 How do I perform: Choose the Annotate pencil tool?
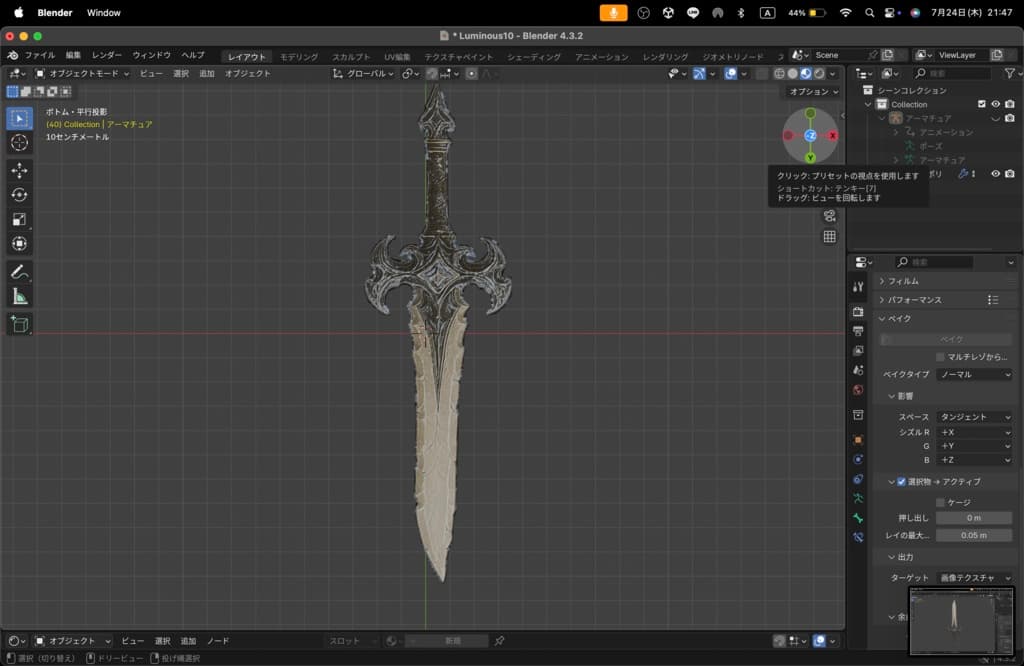click(19, 272)
